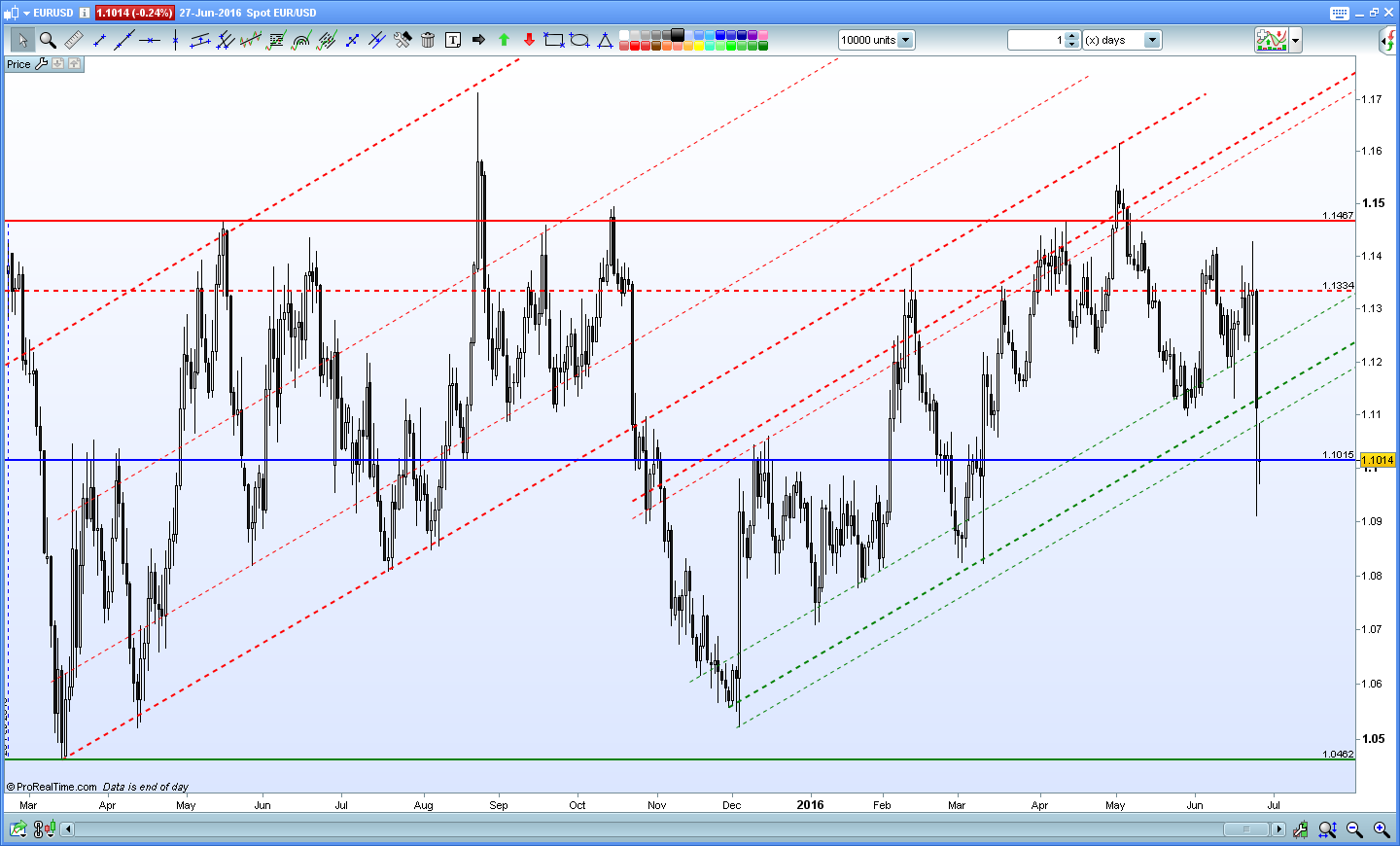Click the horizontal zoom magnifier with arrows
Viewport: 1400px width, 846px height.
[1327, 829]
